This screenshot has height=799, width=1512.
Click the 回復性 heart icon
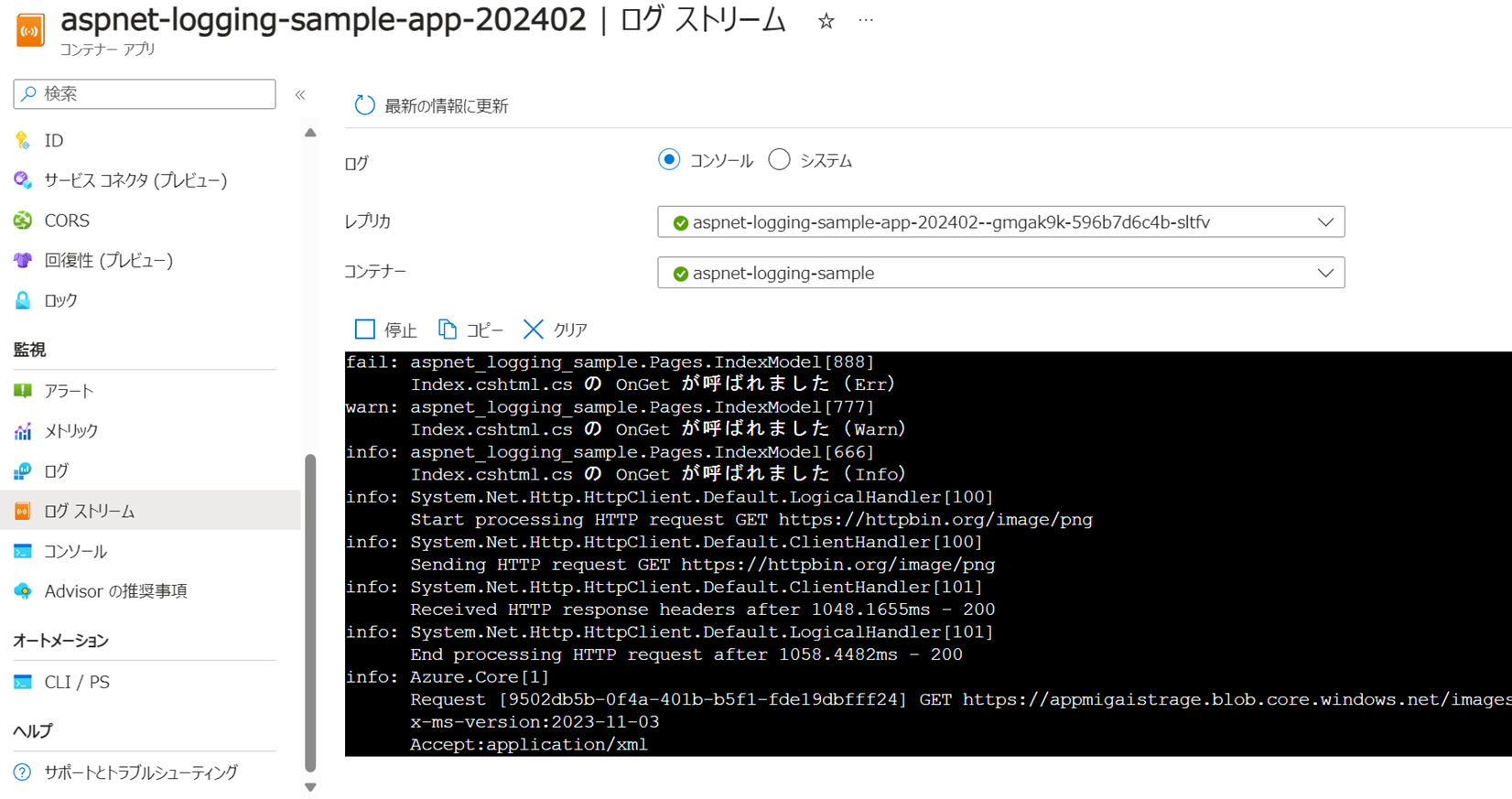coord(23,260)
